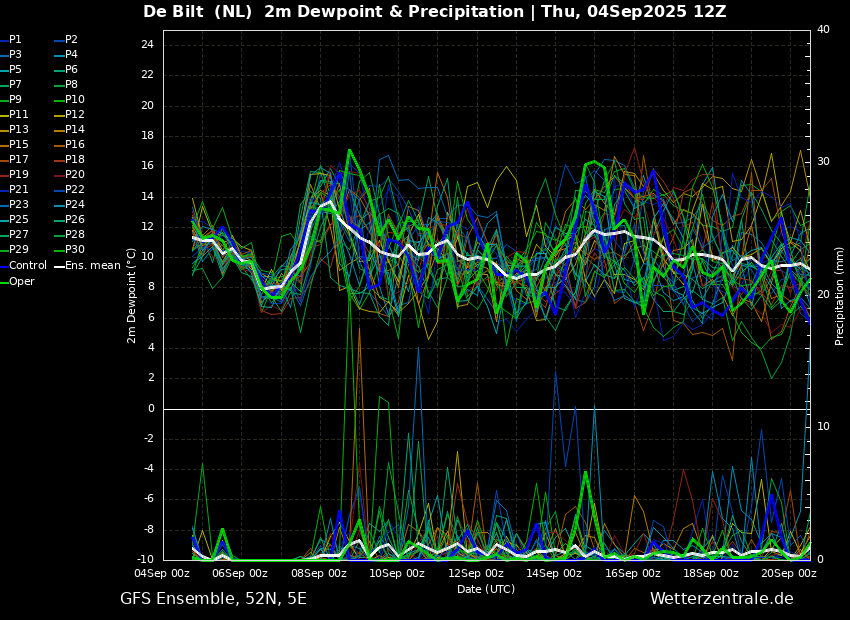Click the 10Sep 00z date tick label
This screenshot has height=620, width=850.
click(x=397, y=573)
